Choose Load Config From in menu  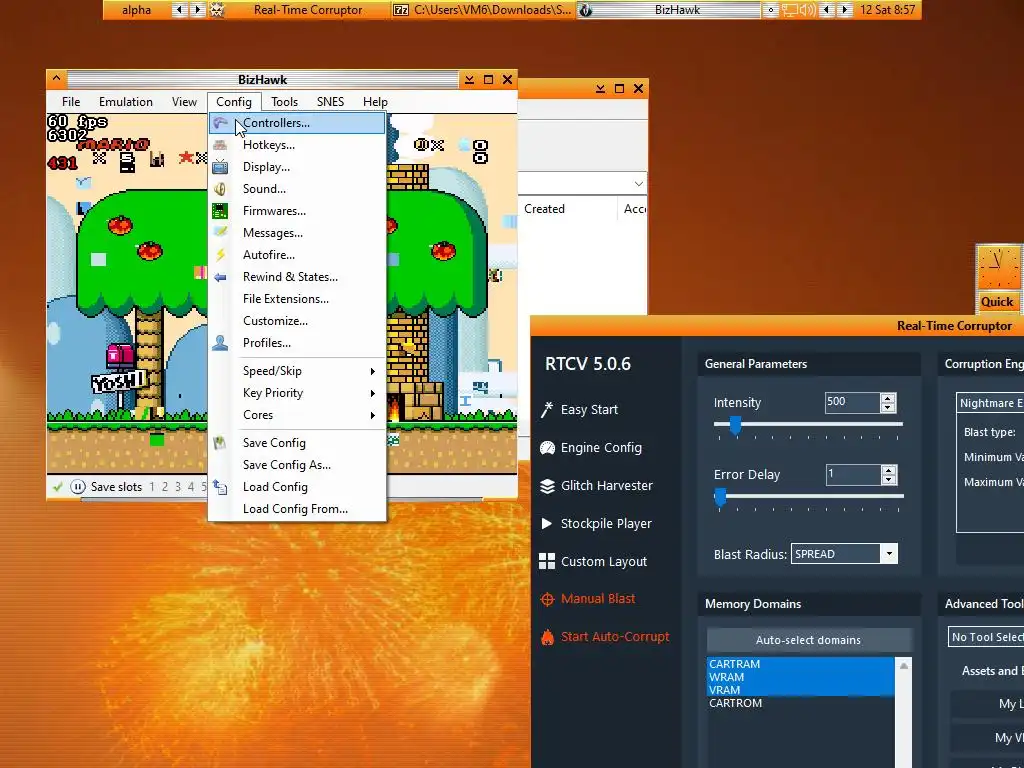[x=297, y=509]
